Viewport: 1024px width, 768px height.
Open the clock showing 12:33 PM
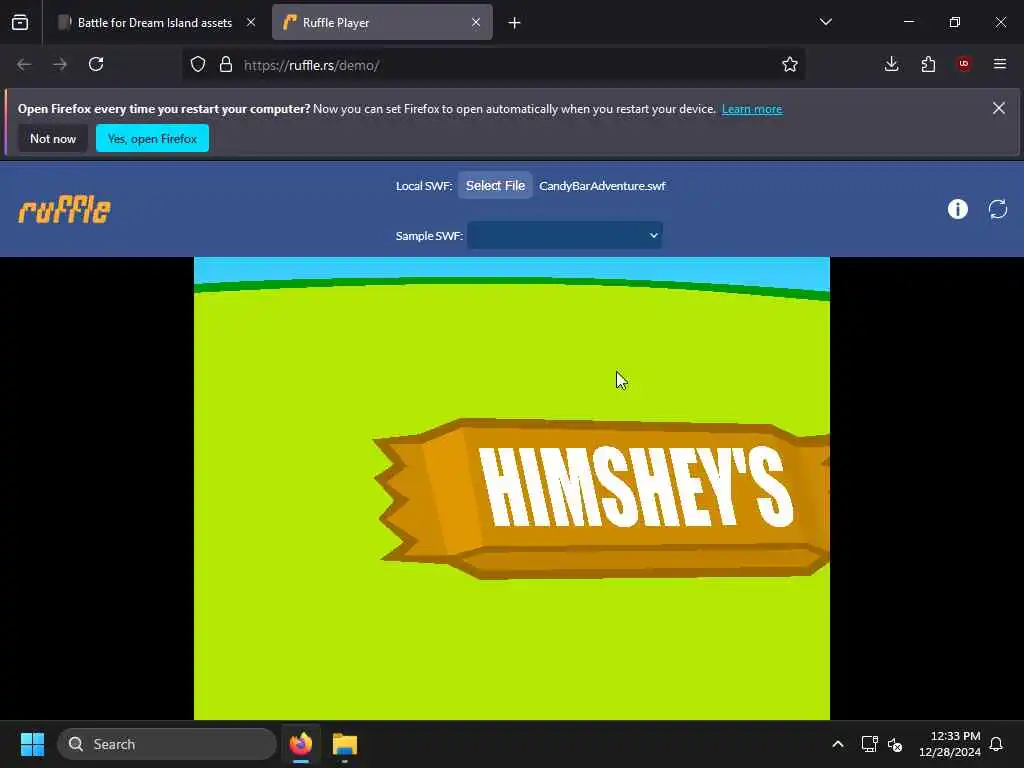pyautogui.click(x=950, y=744)
